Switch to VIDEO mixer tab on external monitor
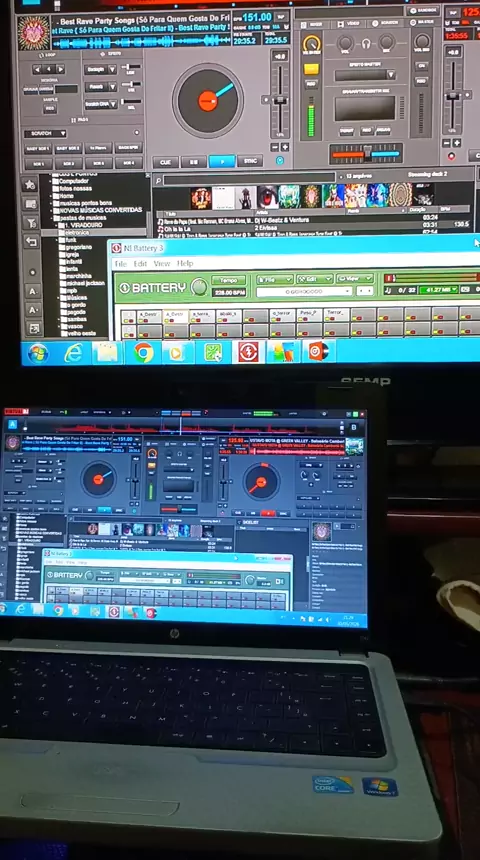Image resolution: width=480 pixels, height=860 pixels. [349, 24]
